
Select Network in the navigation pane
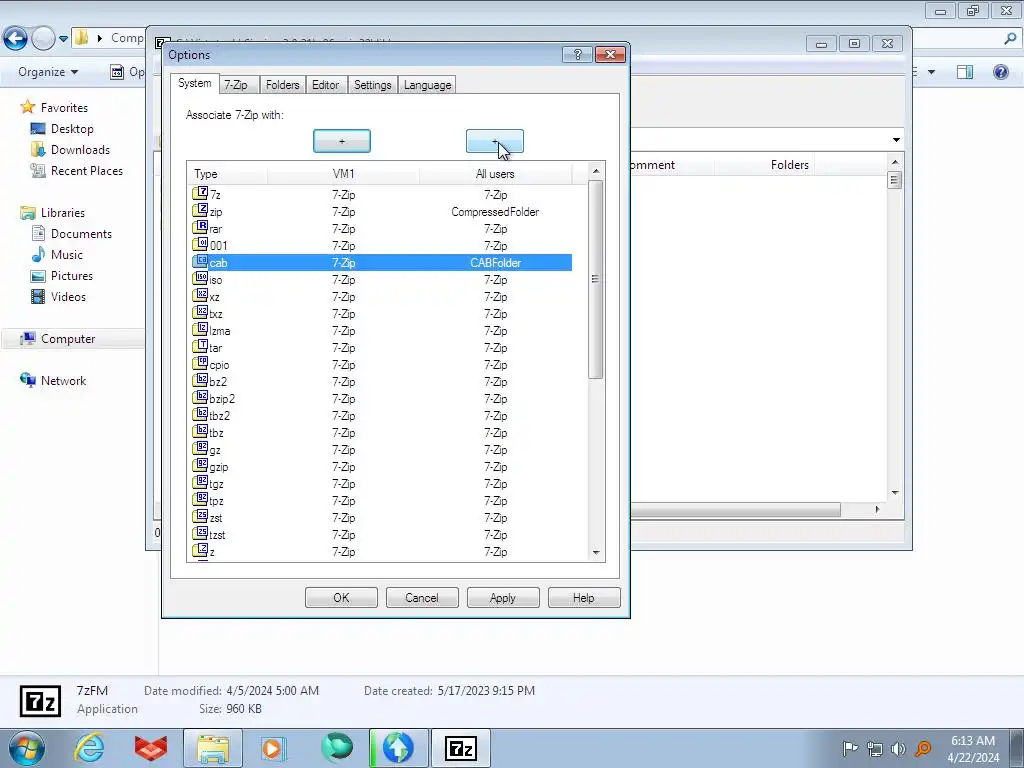click(63, 380)
